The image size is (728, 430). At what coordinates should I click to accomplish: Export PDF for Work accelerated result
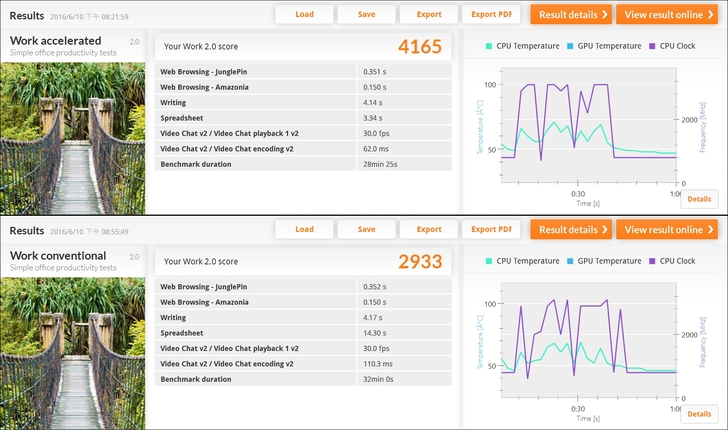pos(491,14)
